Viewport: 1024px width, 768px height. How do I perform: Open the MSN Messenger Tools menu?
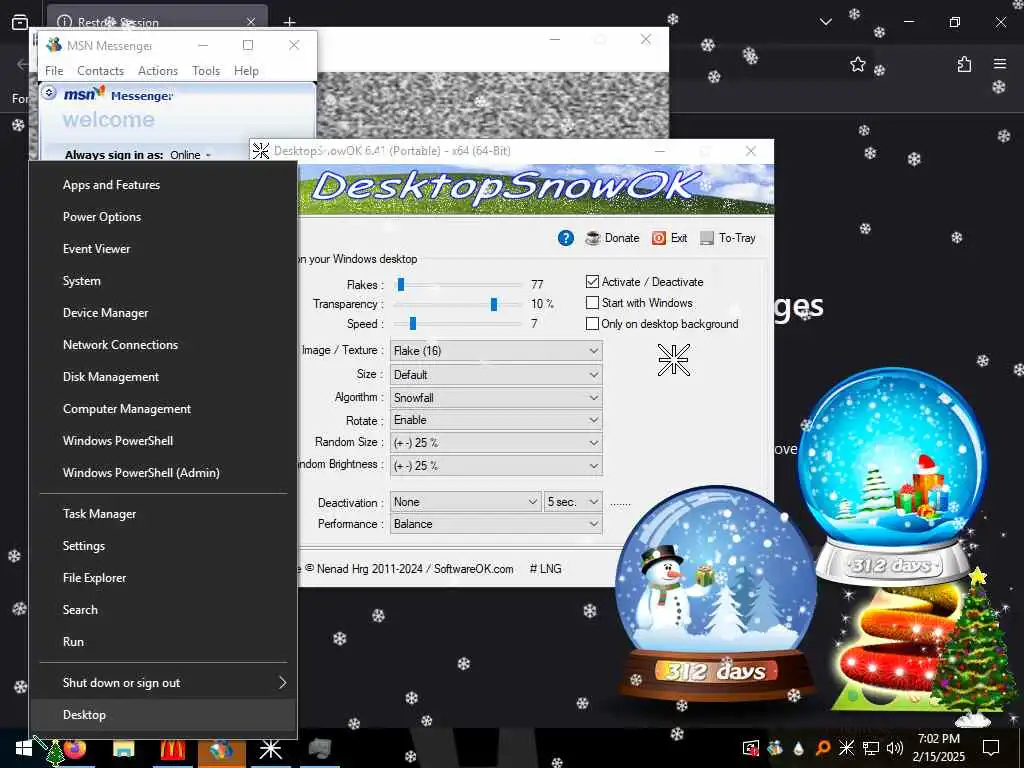click(206, 71)
